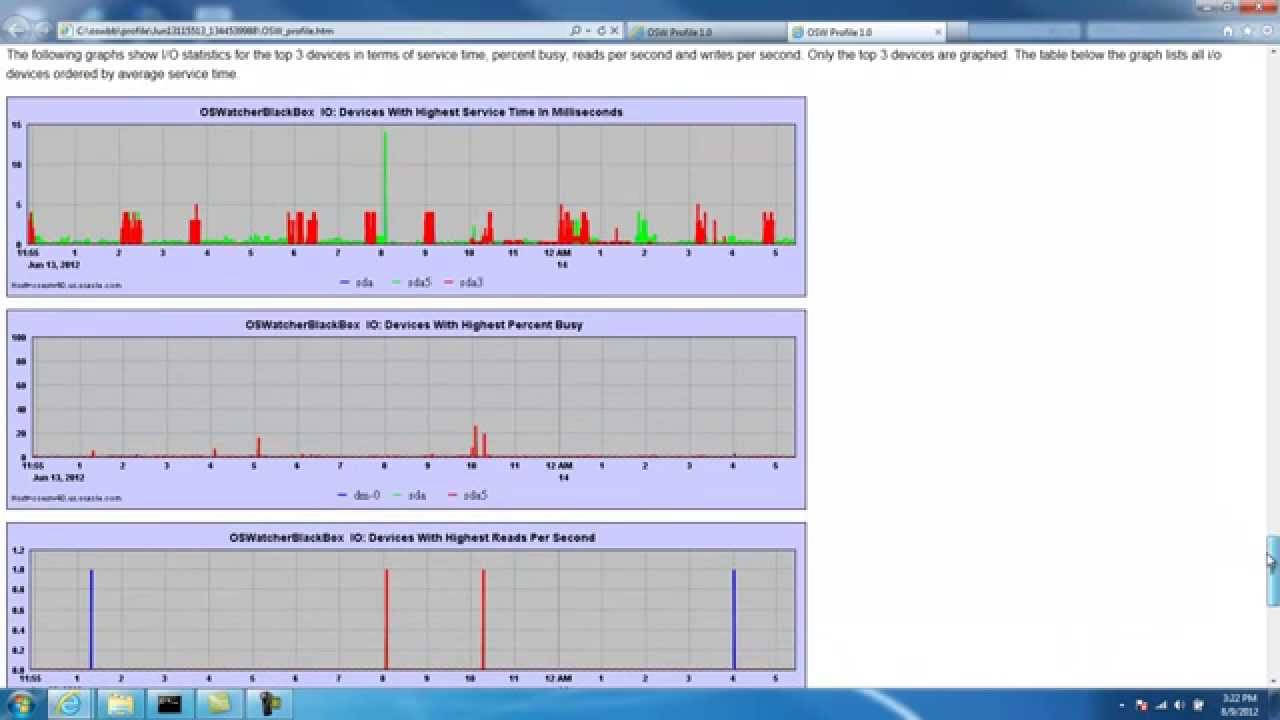The width and height of the screenshot is (1280, 720).
Task: Open the Action Center flag tray icon
Action: pos(1141,705)
